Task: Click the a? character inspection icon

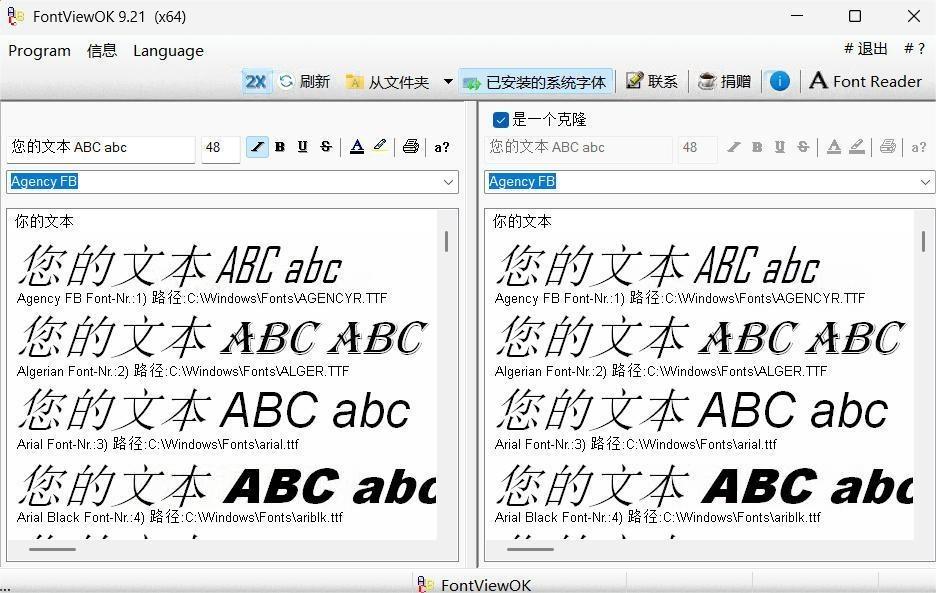Action: click(441, 147)
